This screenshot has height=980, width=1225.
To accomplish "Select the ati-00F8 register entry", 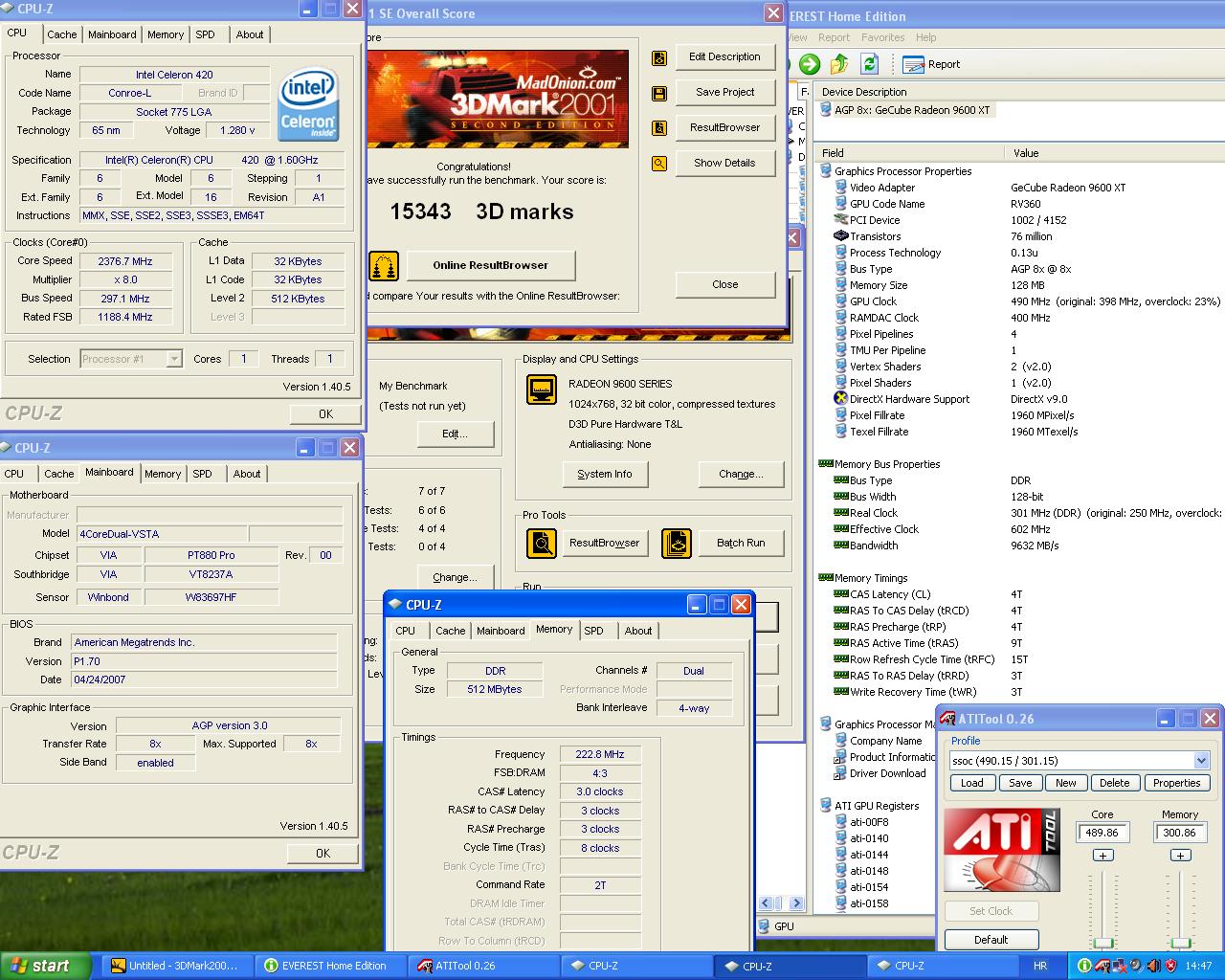I will point(869,822).
